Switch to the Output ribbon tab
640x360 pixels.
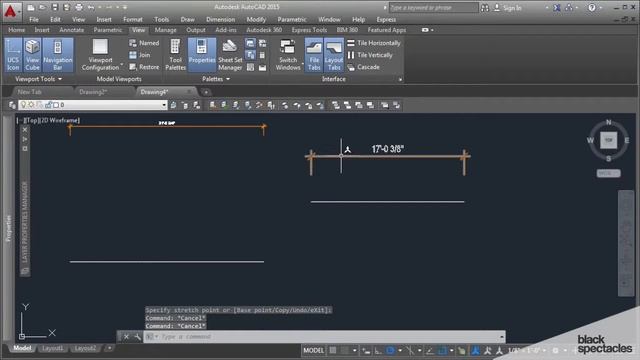pyautogui.click(x=196, y=30)
